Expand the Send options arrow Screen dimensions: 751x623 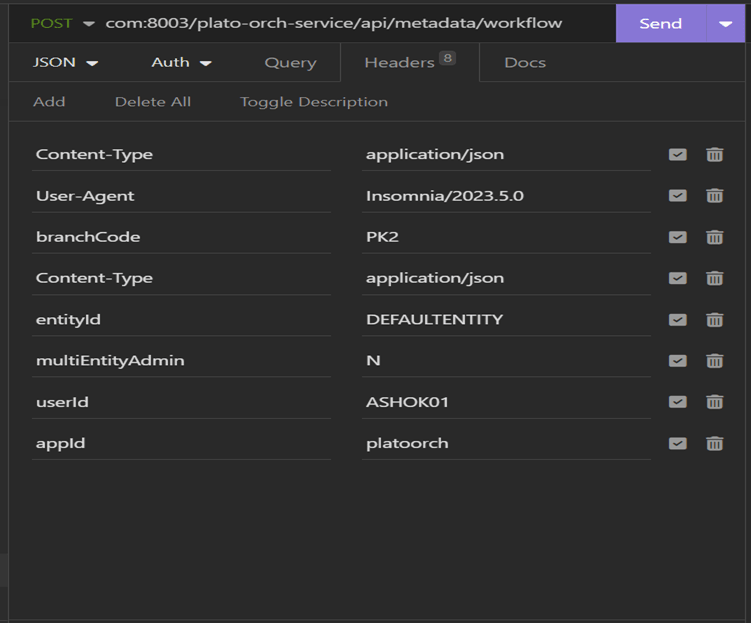pyautogui.click(x=725, y=23)
